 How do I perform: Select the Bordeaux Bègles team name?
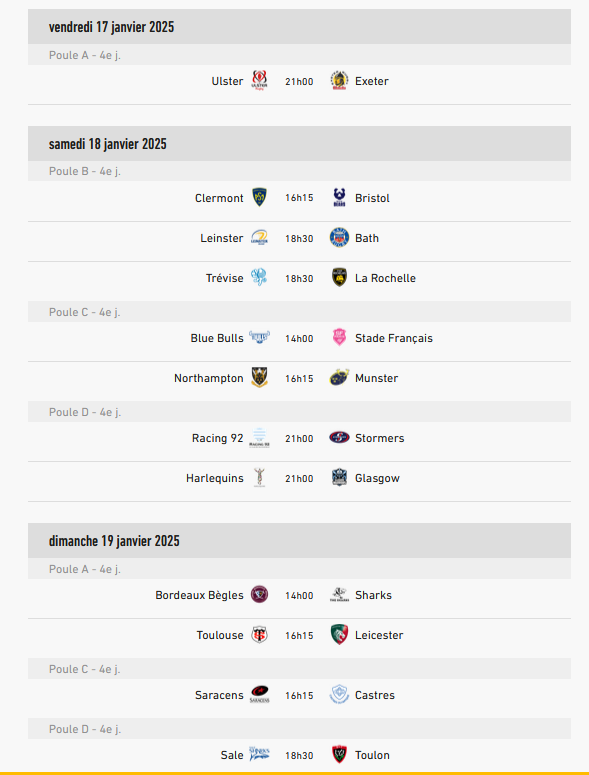[199, 595]
